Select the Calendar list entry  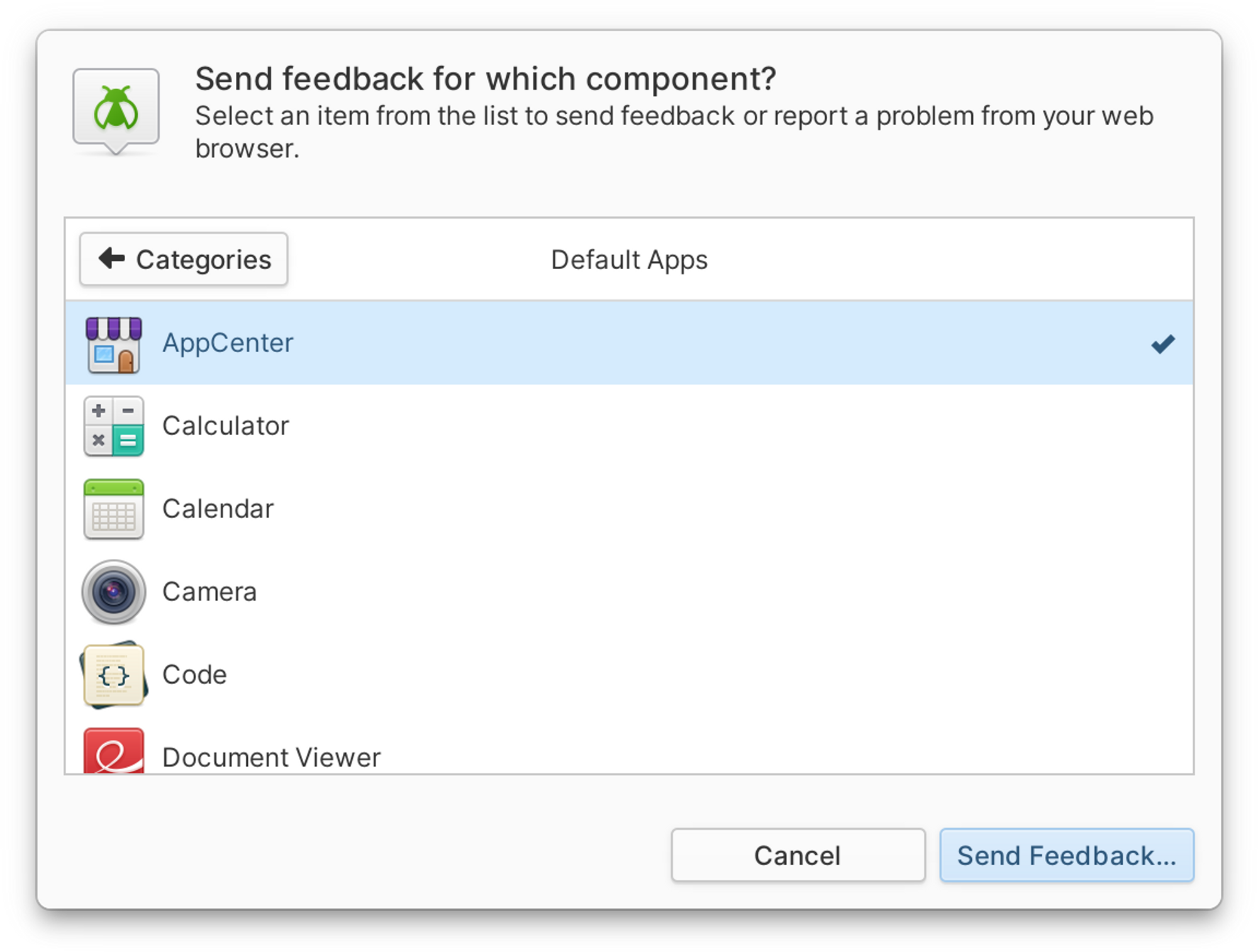click(629, 509)
